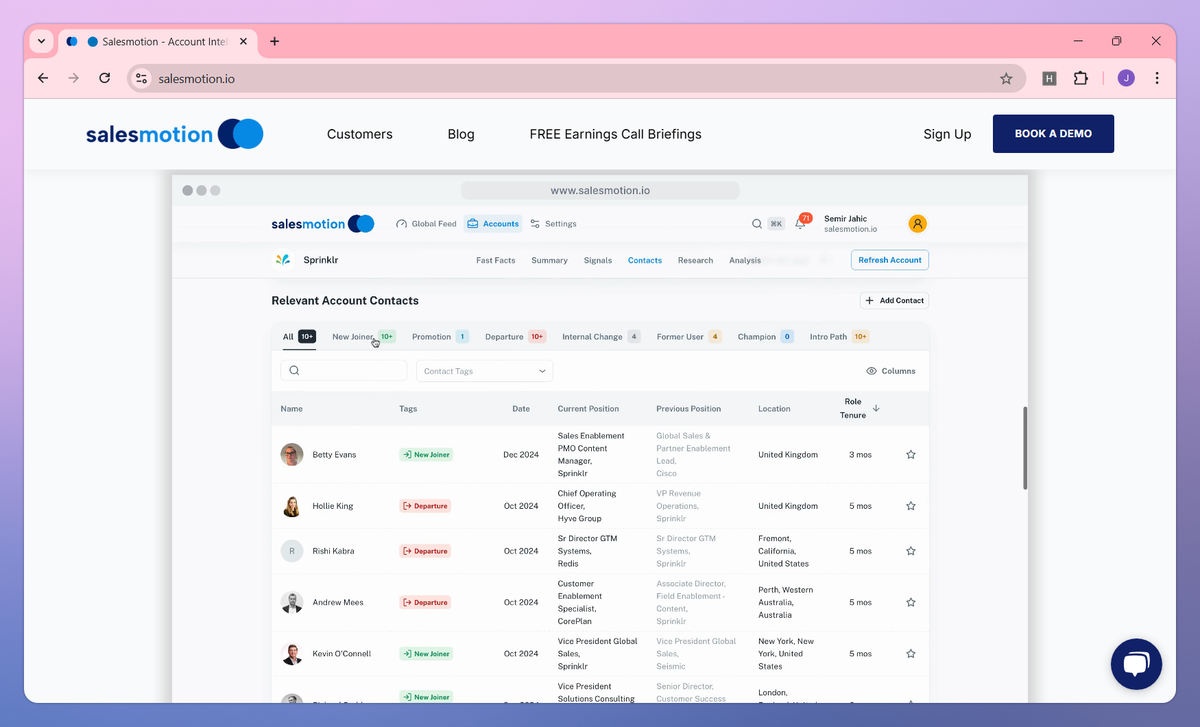Image resolution: width=1200 pixels, height=727 pixels.
Task: Switch to the Analysis tab
Action: point(745,260)
